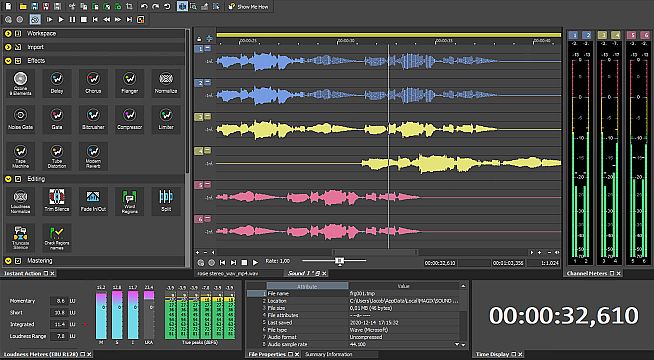The height and width of the screenshot is (360, 654).
Task: Launch the Tape Machine effect
Action: click(20, 156)
